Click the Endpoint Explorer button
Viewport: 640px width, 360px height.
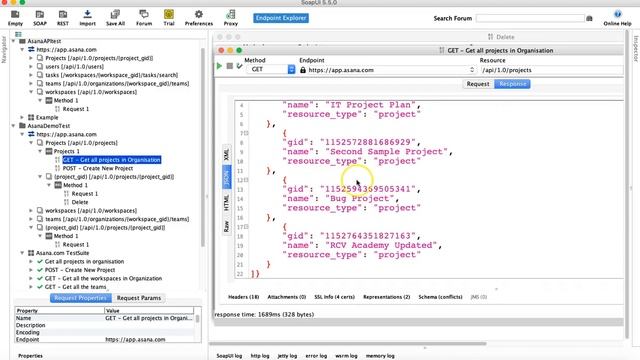[x=281, y=18]
